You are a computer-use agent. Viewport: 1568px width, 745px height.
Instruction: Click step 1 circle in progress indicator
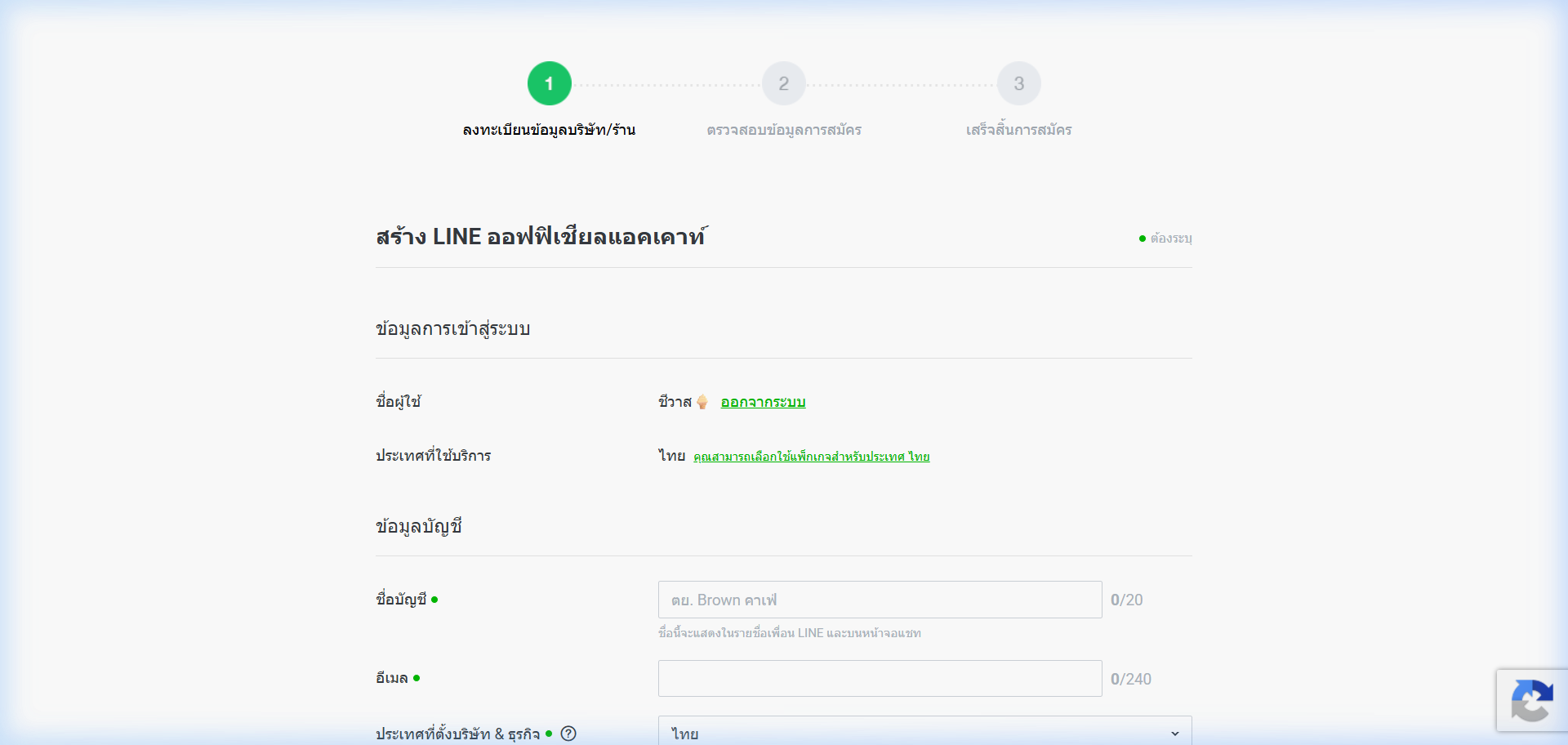tap(549, 83)
